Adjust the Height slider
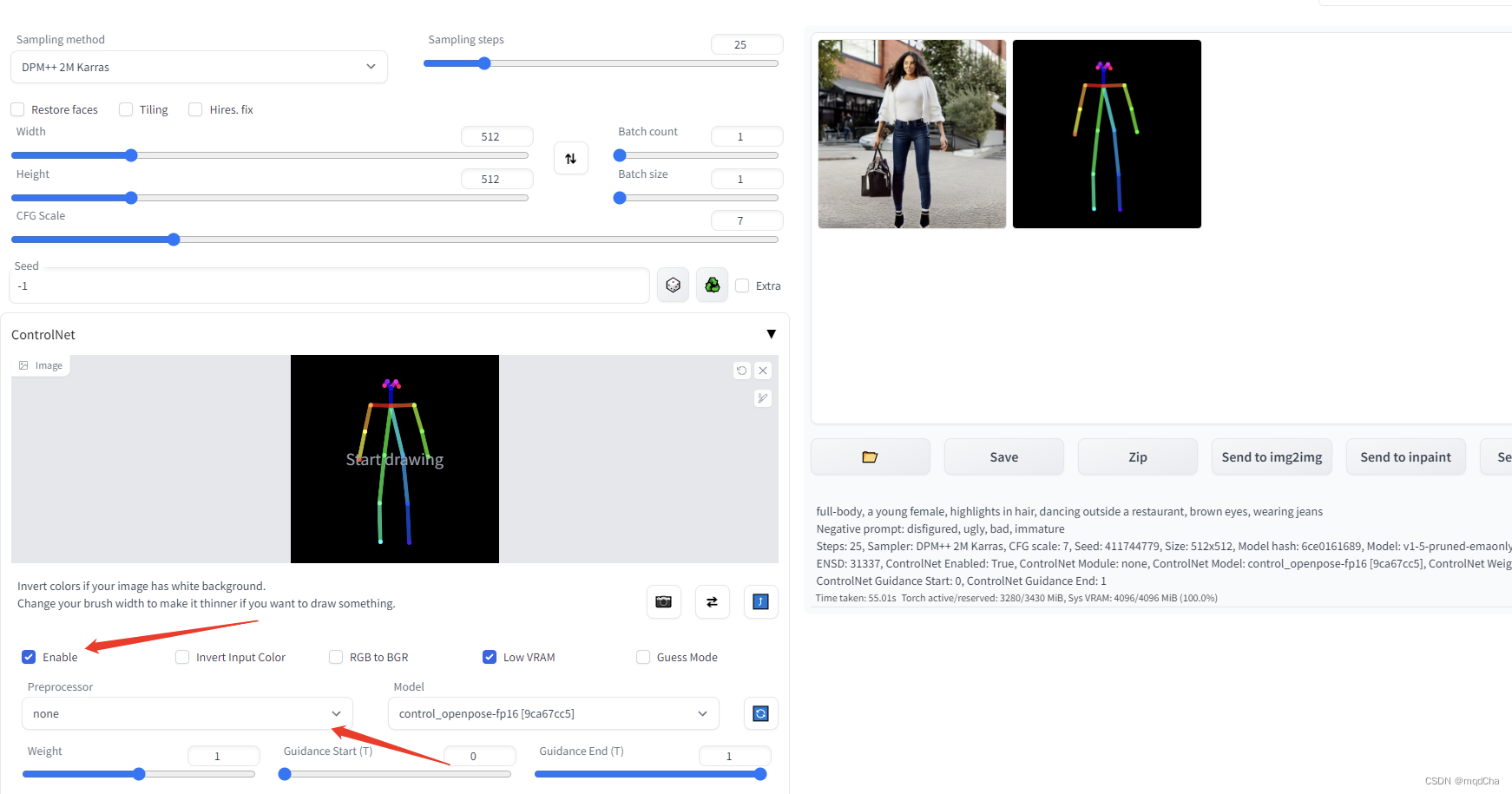 coord(270,198)
